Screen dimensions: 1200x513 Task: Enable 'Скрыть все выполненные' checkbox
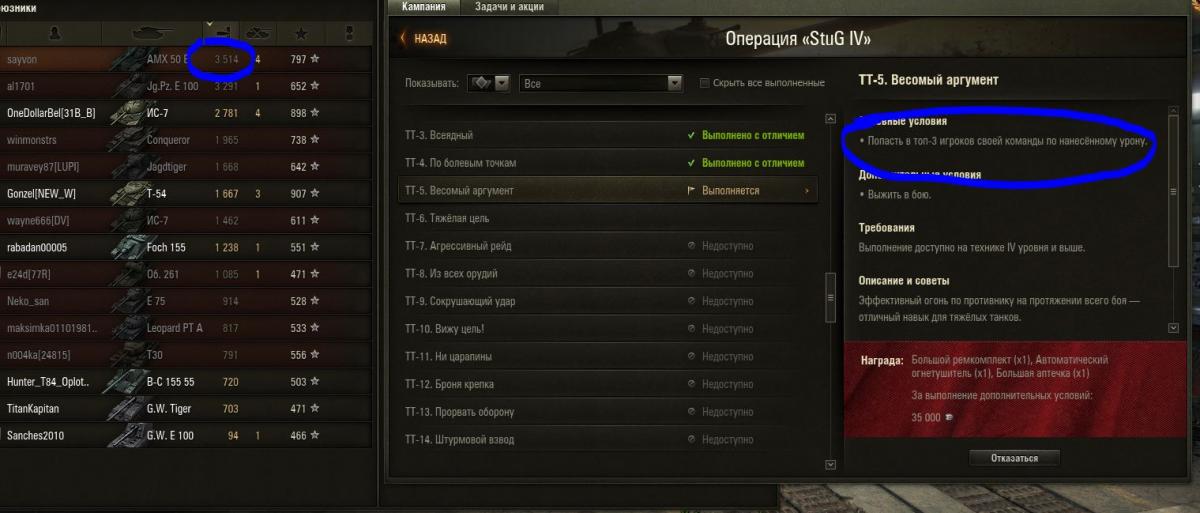[706, 83]
